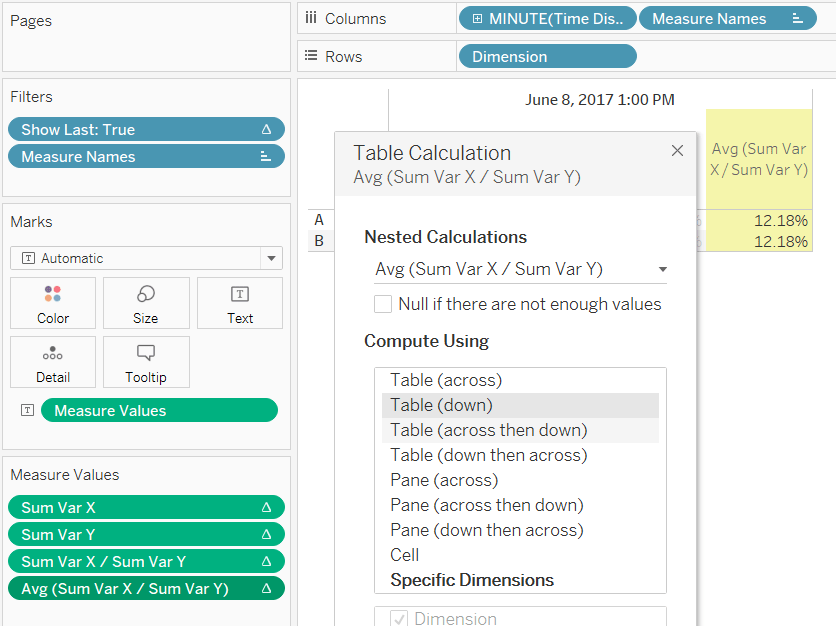The height and width of the screenshot is (626, 836).
Task: Open the Automatic mark type dropdown
Action: (x=269, y=258)
